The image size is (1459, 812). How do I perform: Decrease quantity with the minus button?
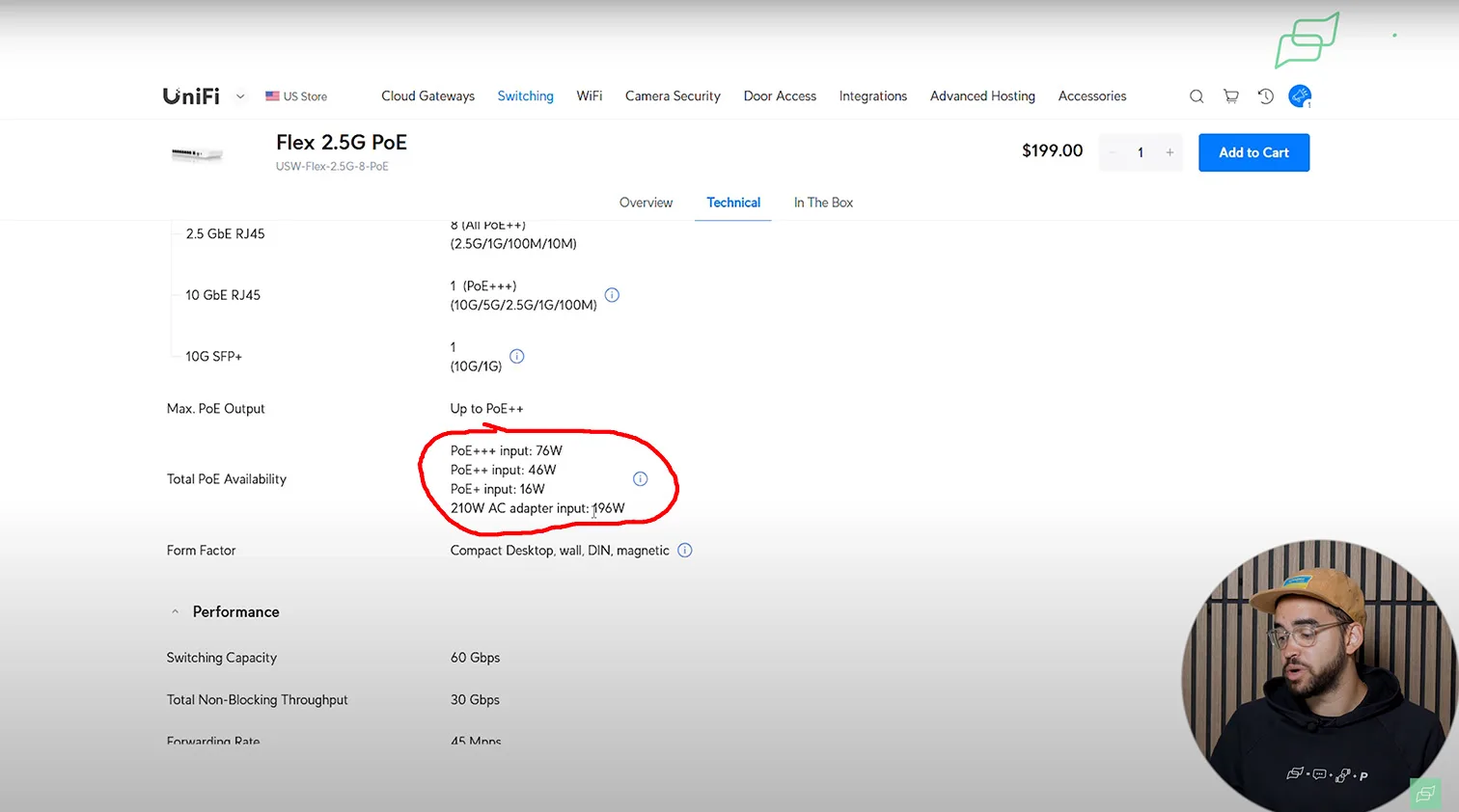coord(1112,152)
